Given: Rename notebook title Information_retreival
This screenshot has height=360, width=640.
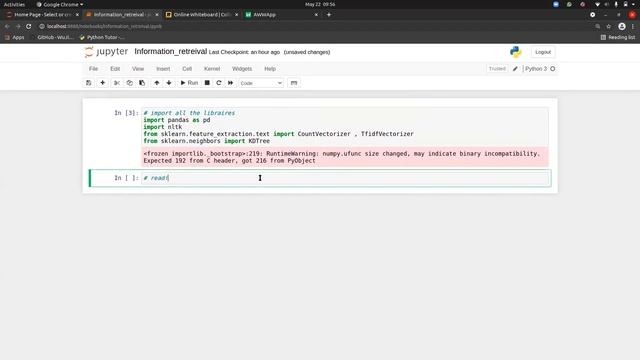Looking at the screenshot, I should click(x=171, y=51).
